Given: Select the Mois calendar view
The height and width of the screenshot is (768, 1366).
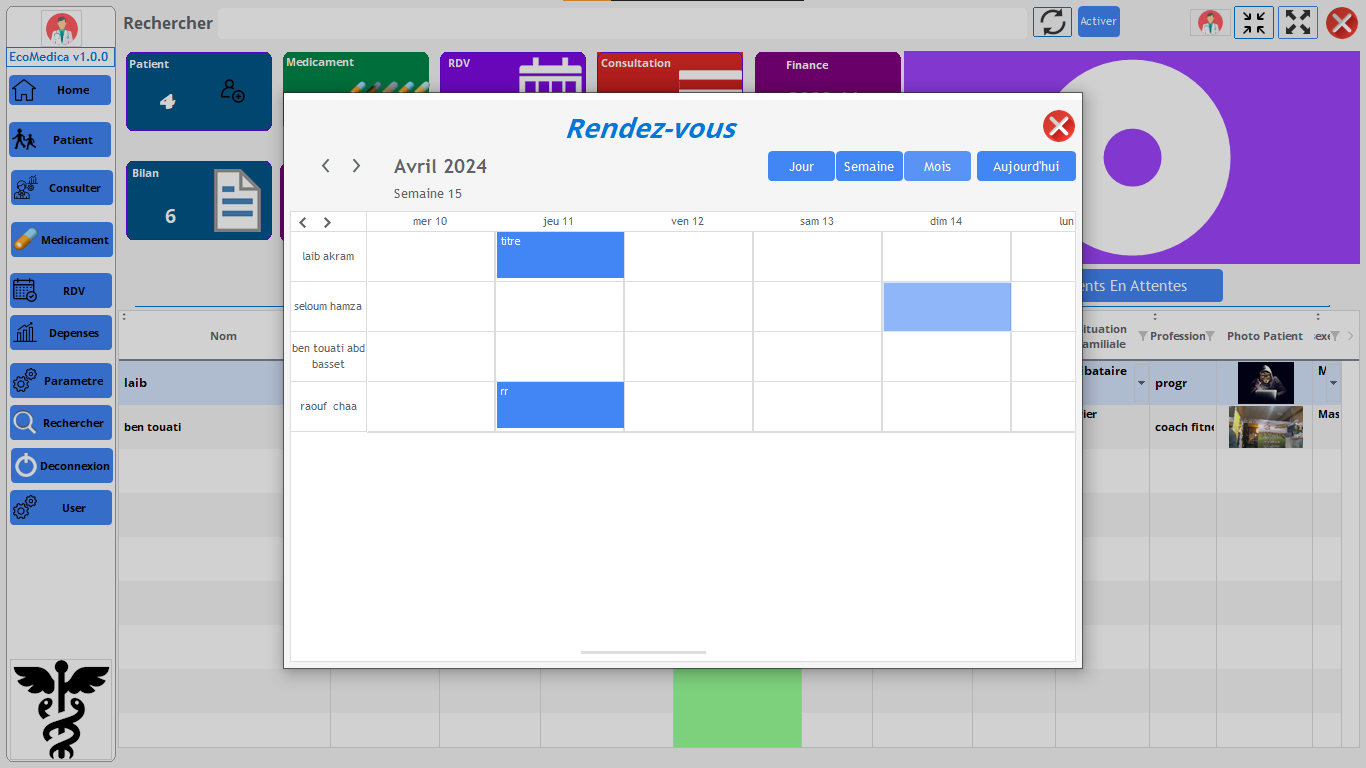Looking at the screenshot, I should (x=937, y=166).
